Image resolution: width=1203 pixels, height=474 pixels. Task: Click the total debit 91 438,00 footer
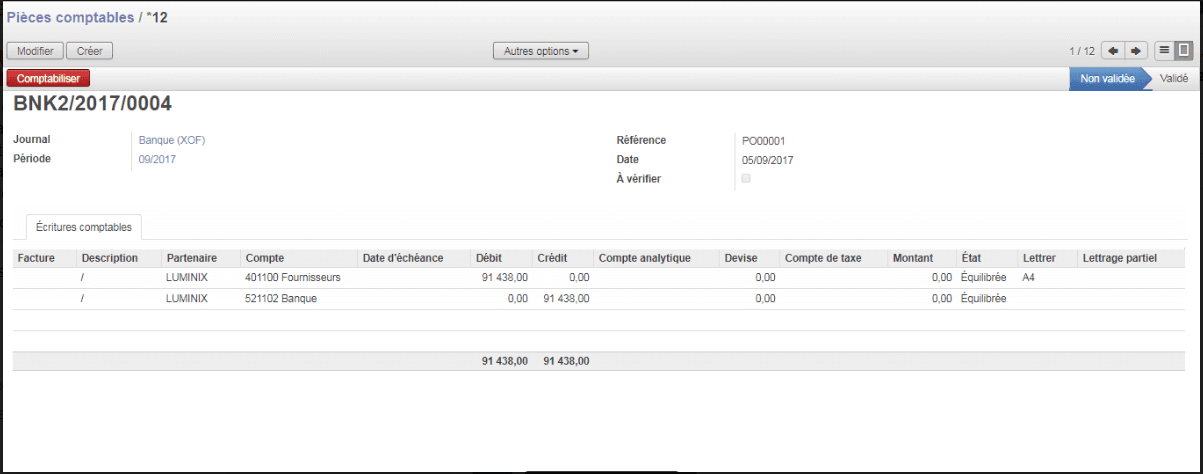coord(505,361)
